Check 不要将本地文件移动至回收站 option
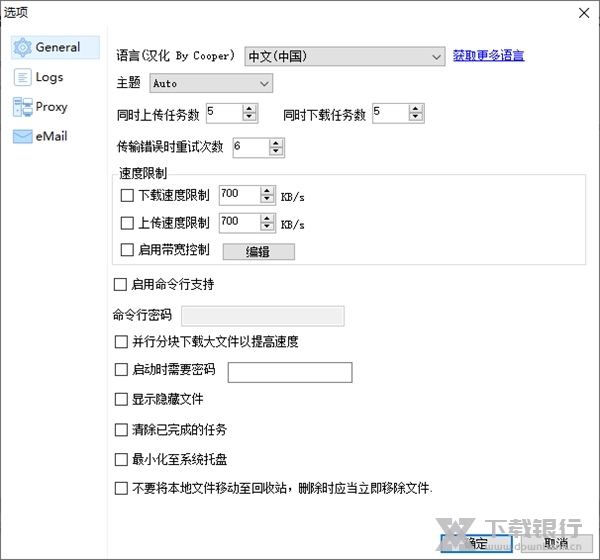600x560 pixels. [121, 488]
